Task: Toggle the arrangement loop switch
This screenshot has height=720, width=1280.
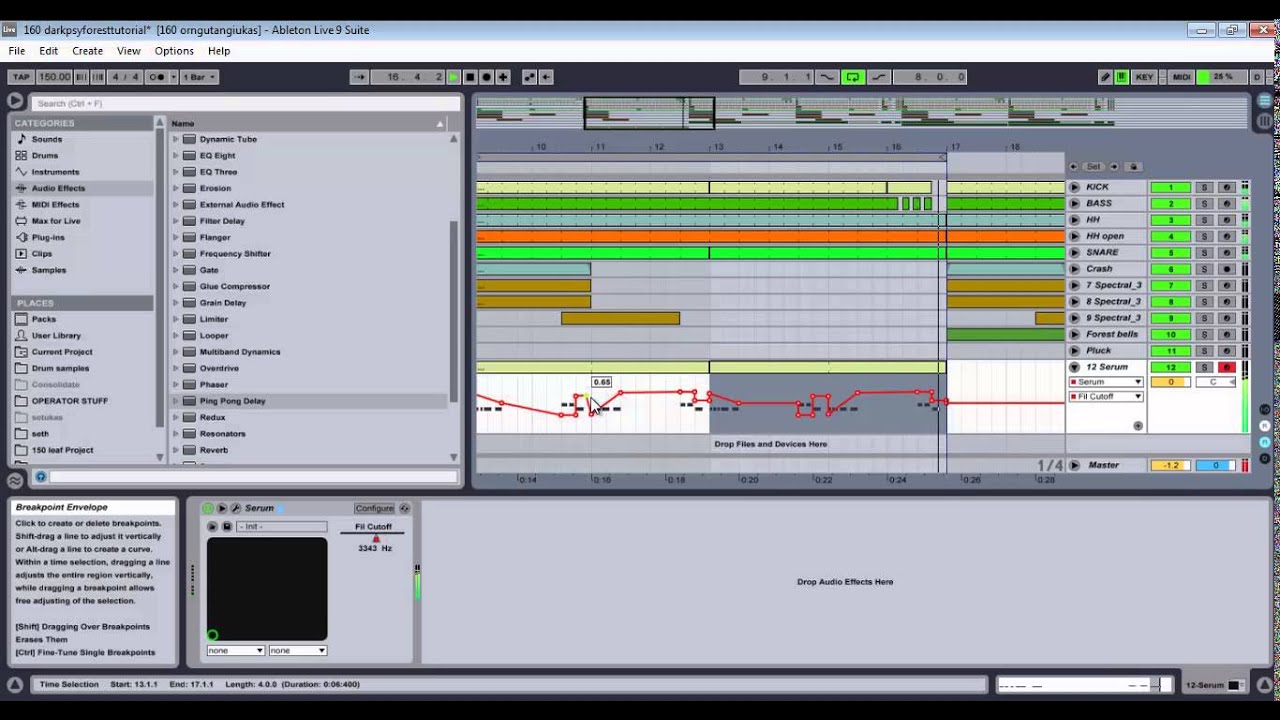Action: pos(853,77)
